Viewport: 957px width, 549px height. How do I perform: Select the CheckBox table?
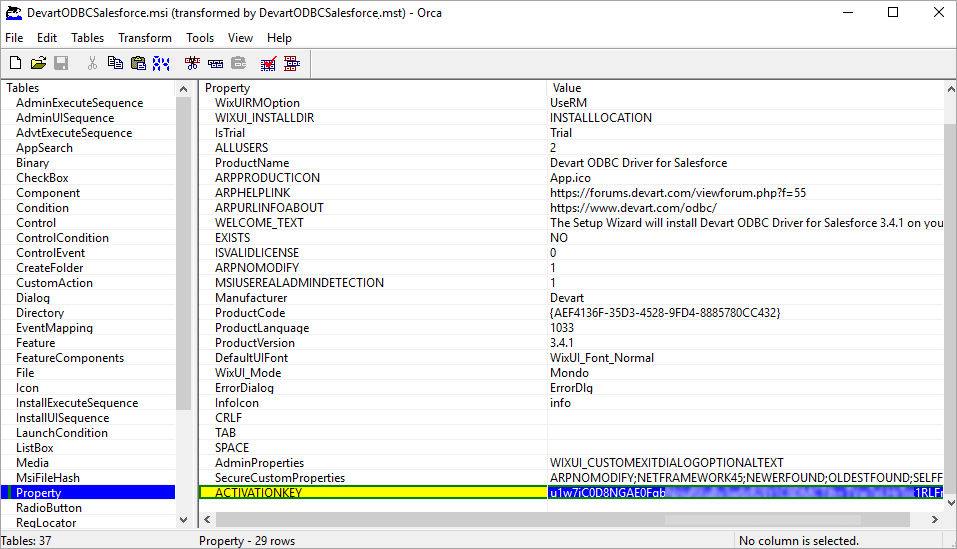click(x=42, y=178)
